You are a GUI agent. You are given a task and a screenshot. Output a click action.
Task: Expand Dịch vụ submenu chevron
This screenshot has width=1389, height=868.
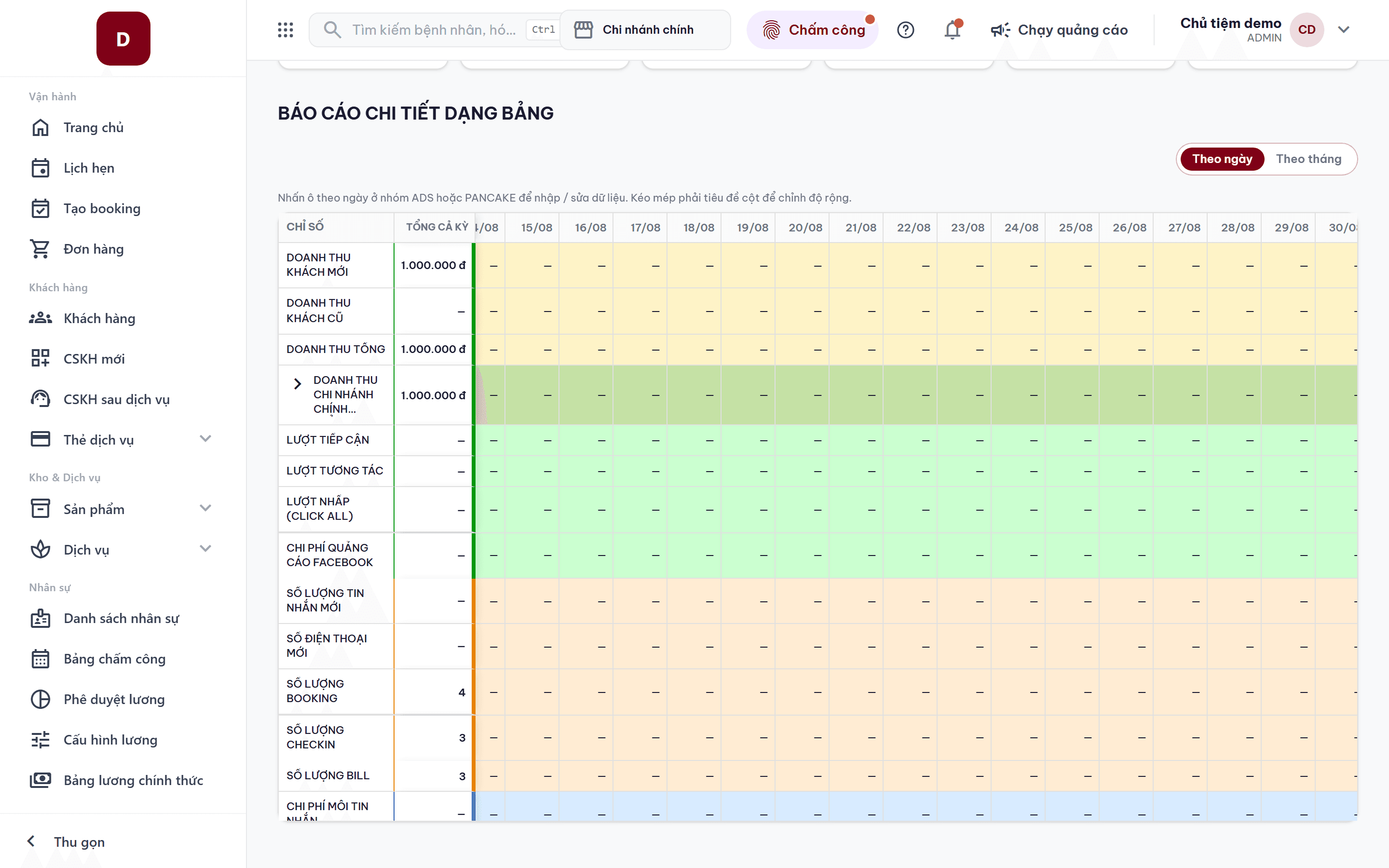click(205, 549)
